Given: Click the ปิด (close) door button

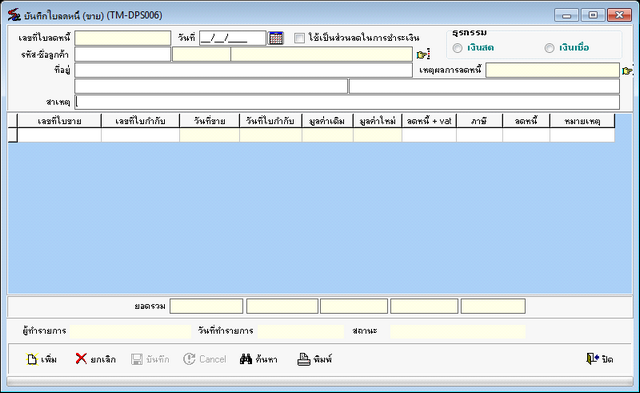Looking at the screenshot, I should point(600,359).
